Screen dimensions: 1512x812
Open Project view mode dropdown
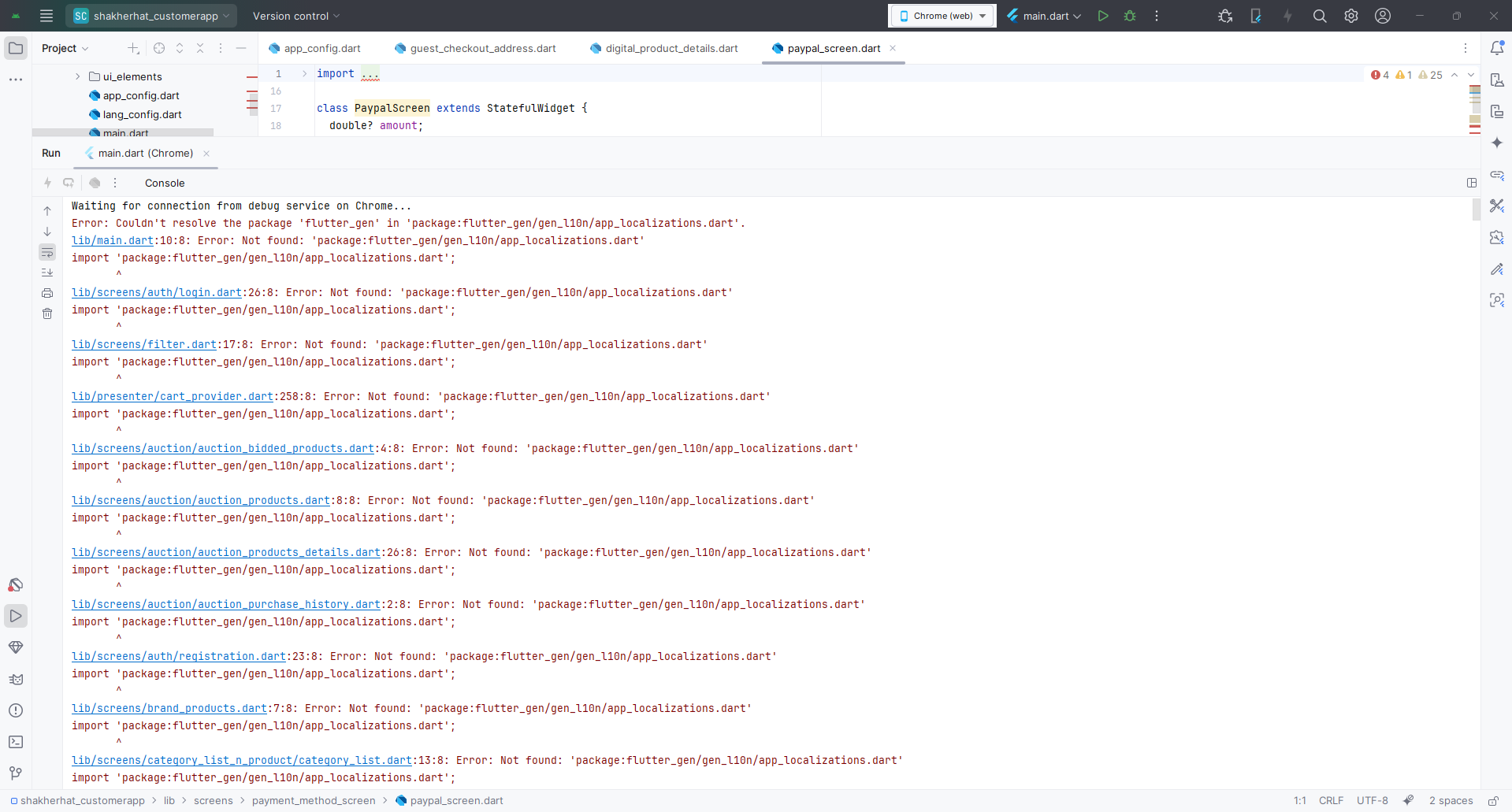tap(65, 48)
